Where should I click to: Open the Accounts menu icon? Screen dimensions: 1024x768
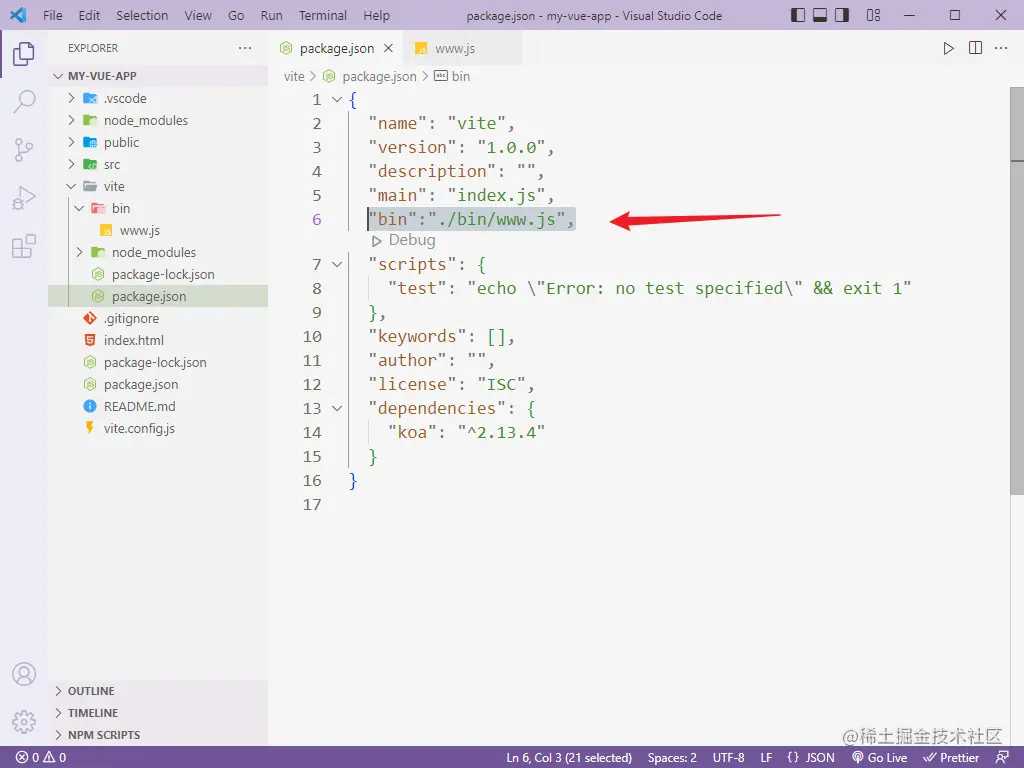(24, 674)
